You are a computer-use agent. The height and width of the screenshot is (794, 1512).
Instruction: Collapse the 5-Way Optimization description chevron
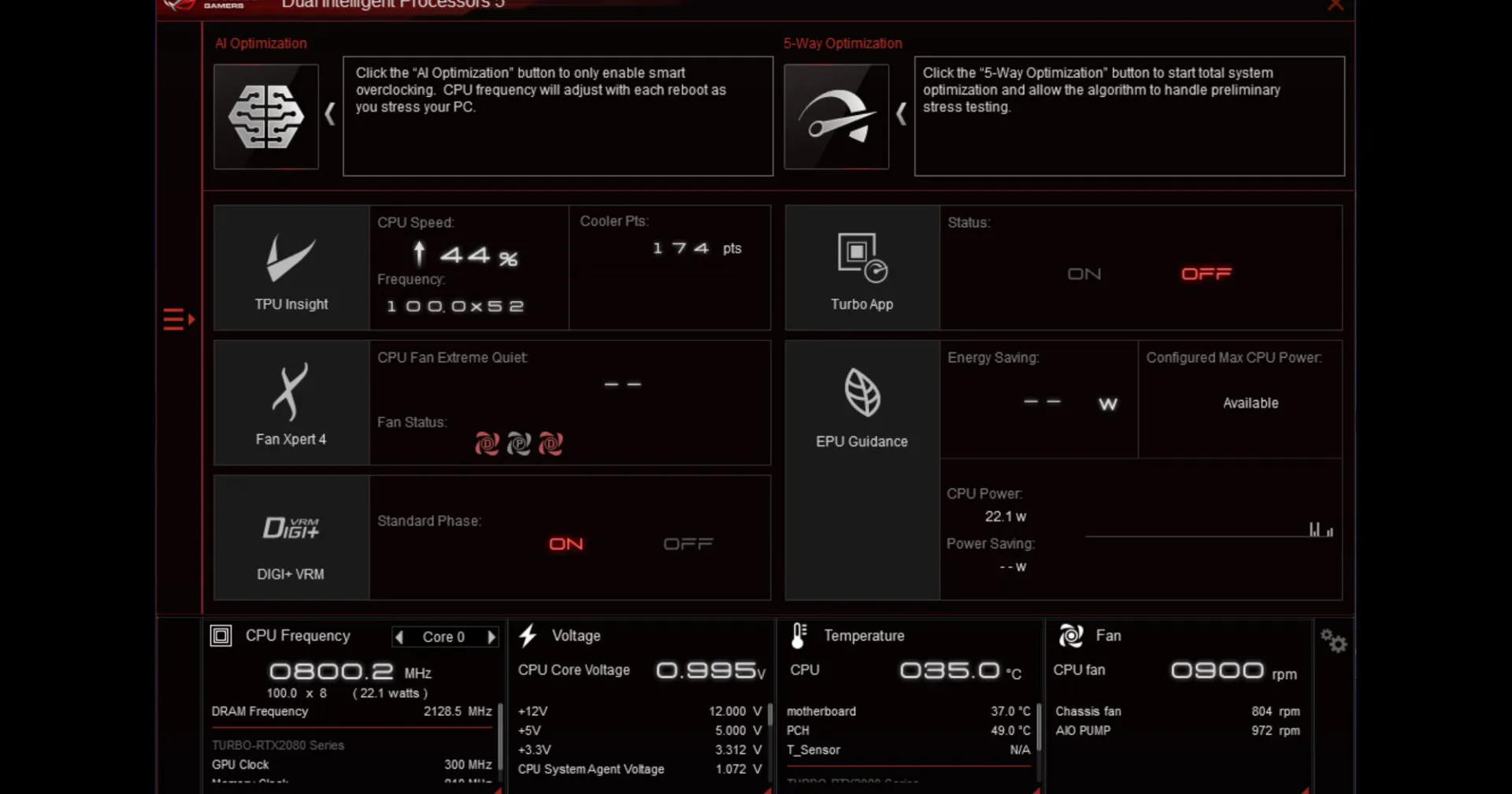tap(901, 114)
